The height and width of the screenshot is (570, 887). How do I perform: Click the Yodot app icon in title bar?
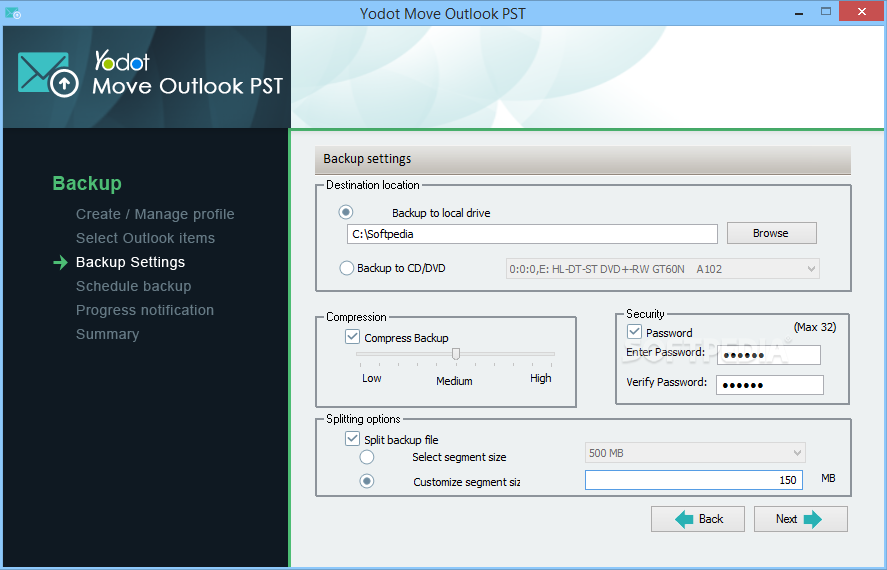[12, 12]
